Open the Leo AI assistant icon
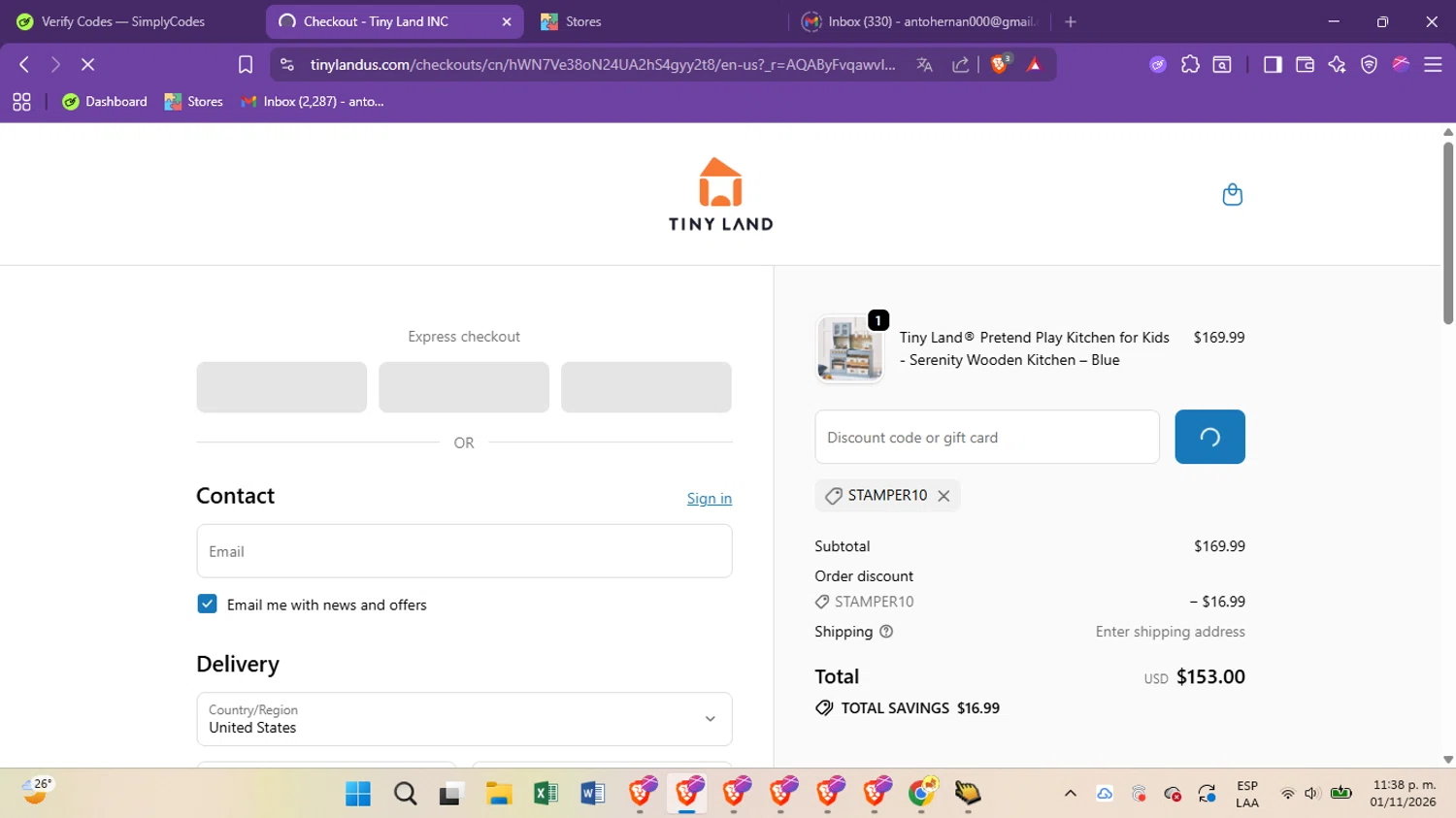Image resolution: width=1456 pixels, height=818 pixels. (x=1337, y=64)
